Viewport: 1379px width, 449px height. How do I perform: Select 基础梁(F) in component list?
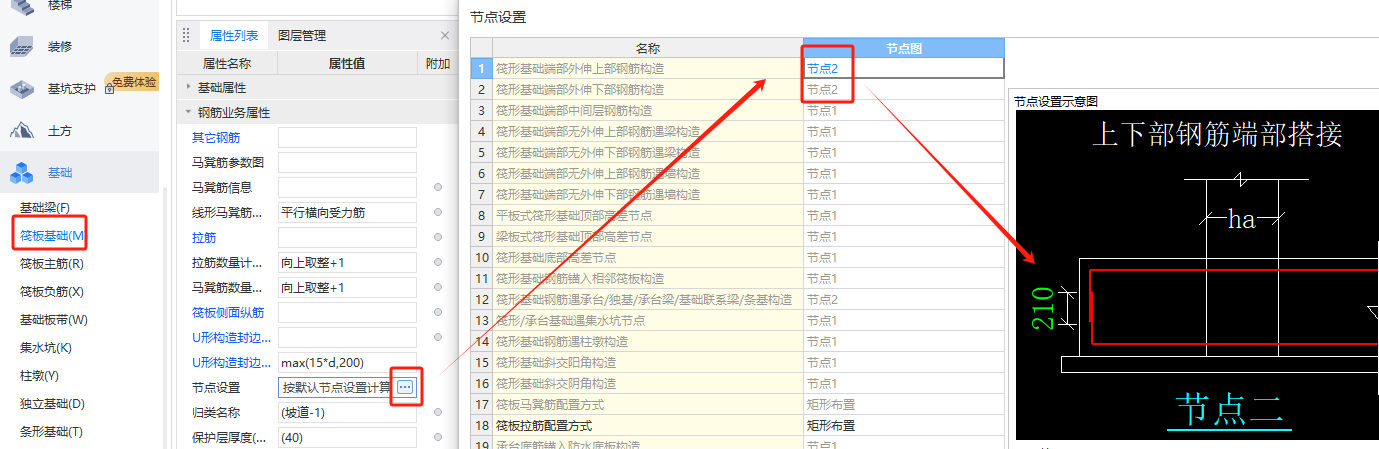tap(45, 208)
